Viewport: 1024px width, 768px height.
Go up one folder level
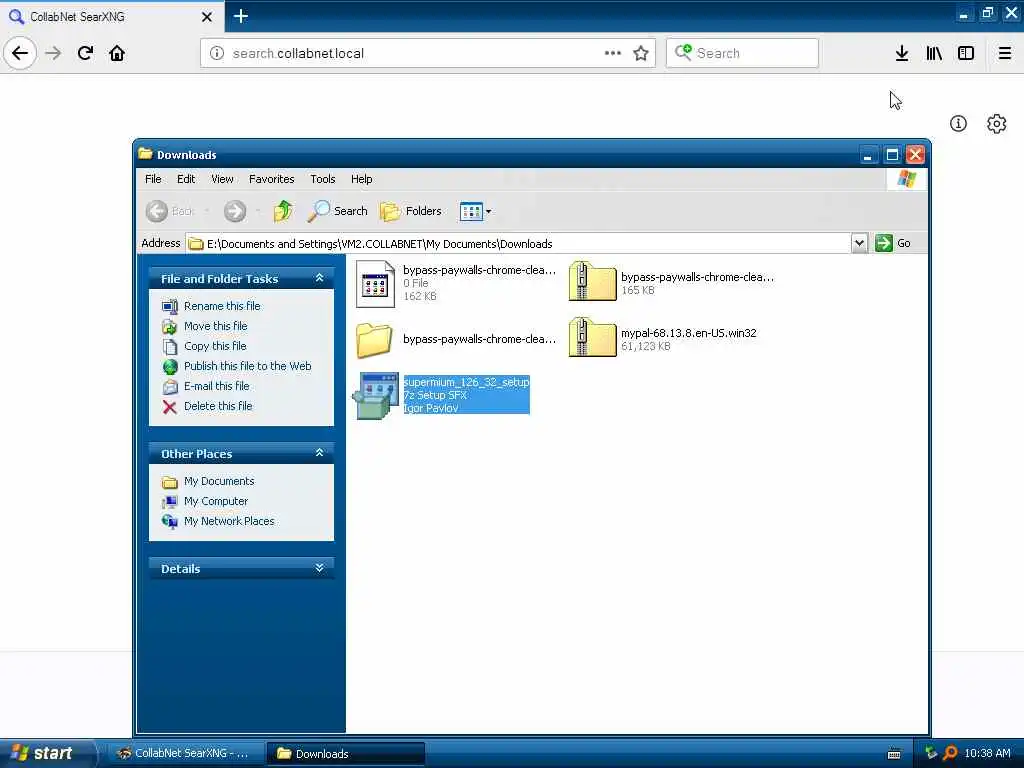click(x=283, y=211)
